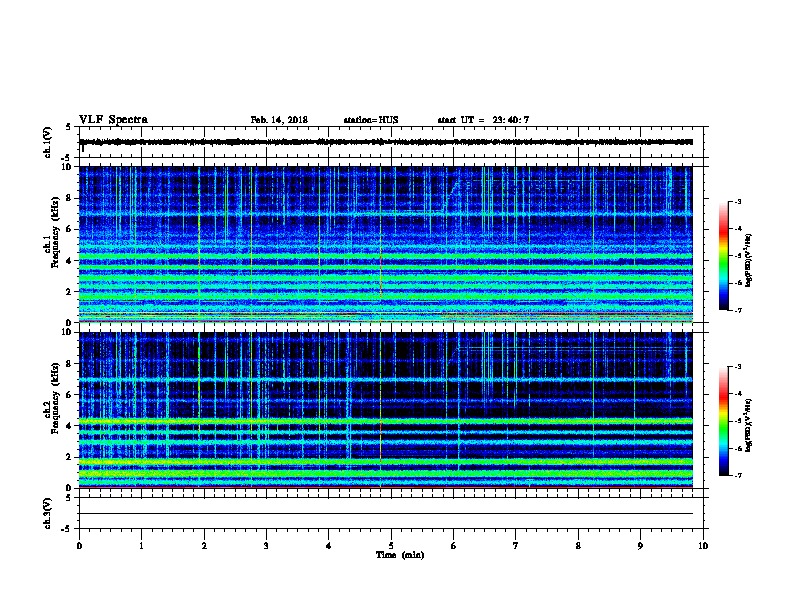Click time axis tick label "1"
Screen dimensions: 792x612
[141, 546]
